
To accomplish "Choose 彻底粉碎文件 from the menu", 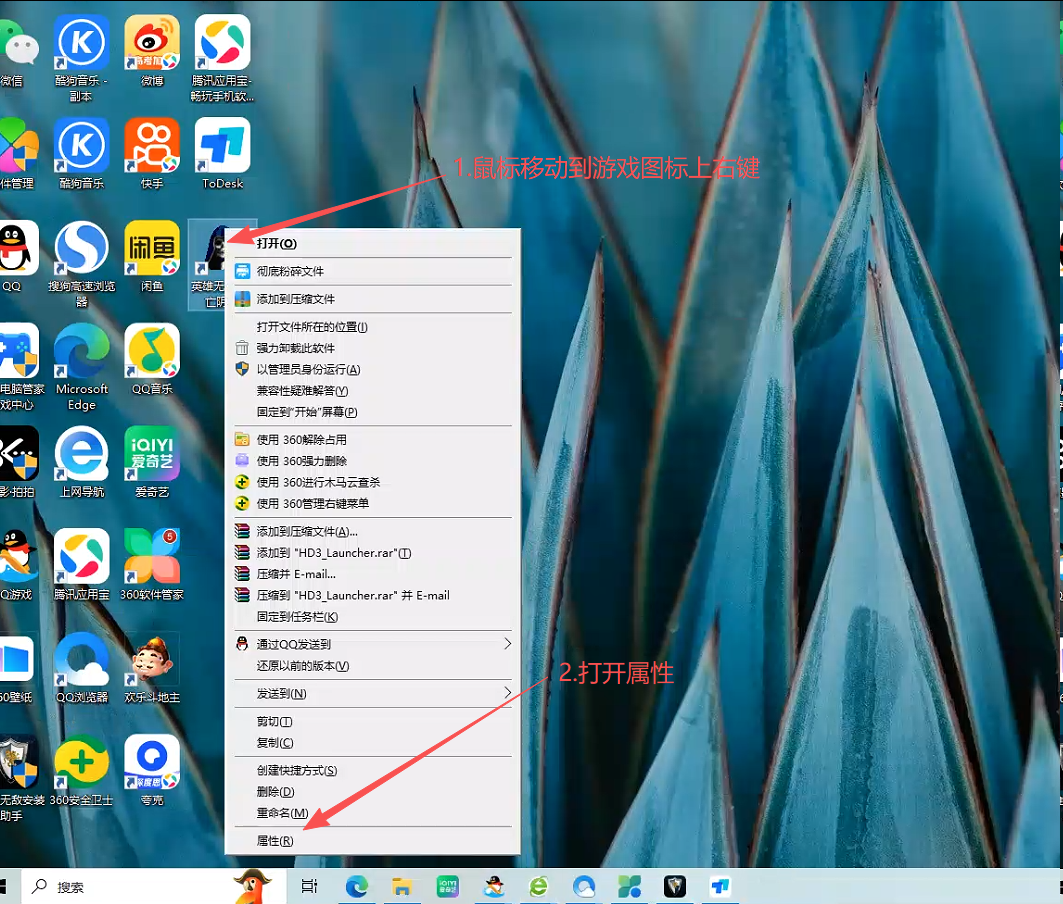I will pos(290,271).
